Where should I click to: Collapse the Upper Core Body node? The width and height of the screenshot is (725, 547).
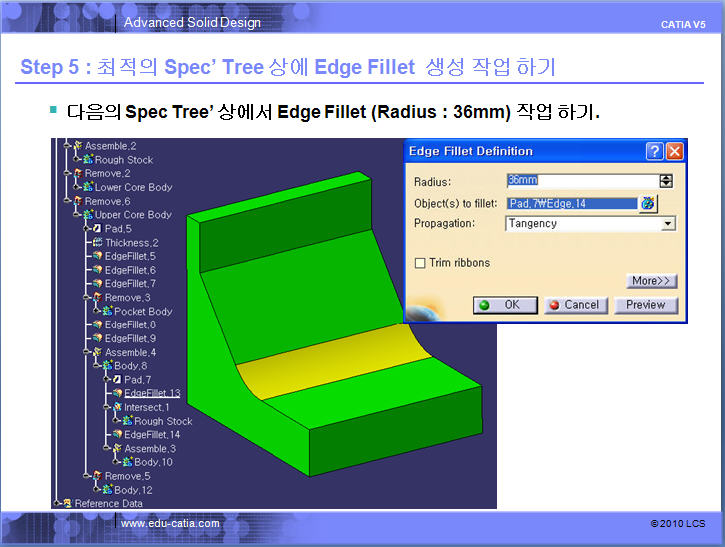[77, 215]
